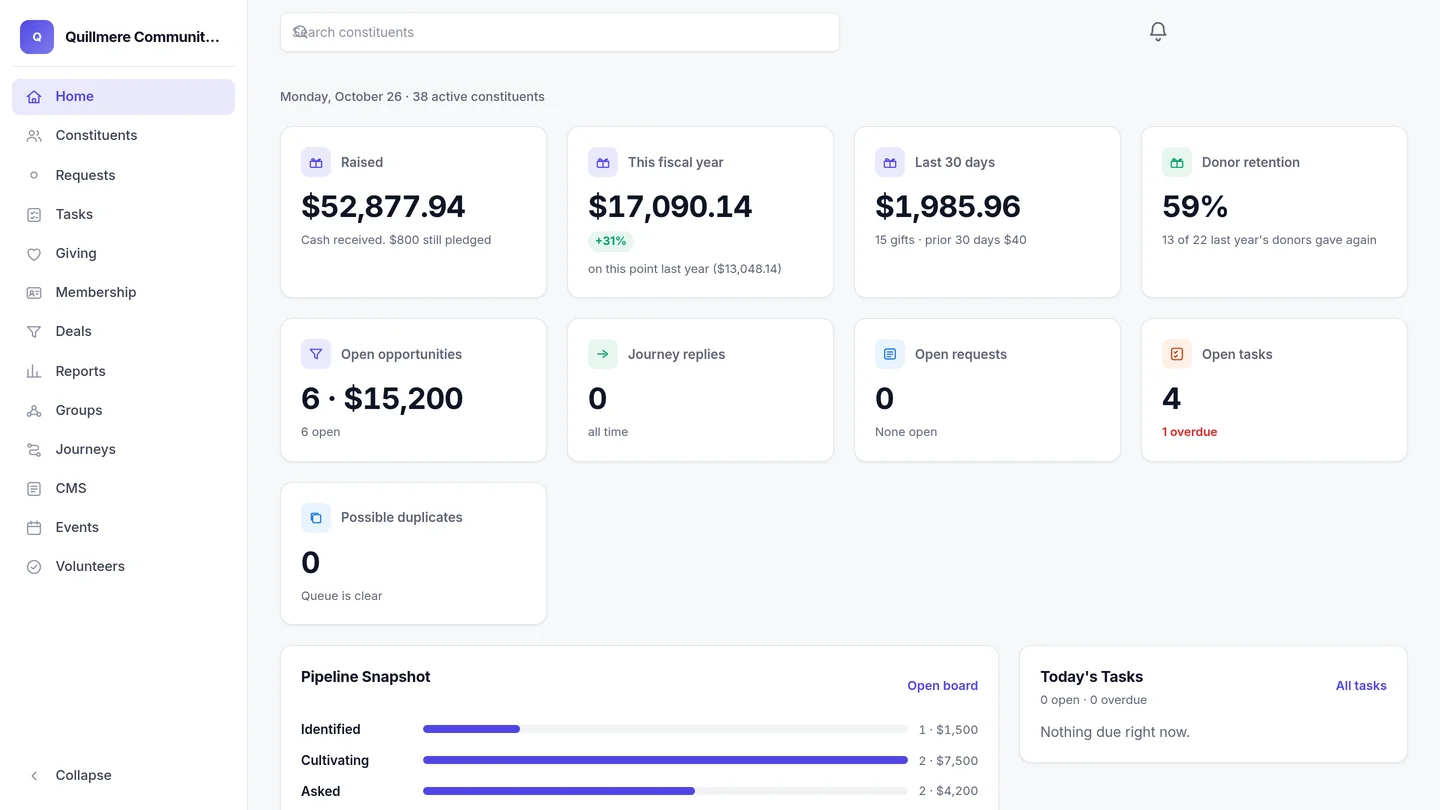Viewport: 1440px width, 810px height.
Task: Click the Possible duplicates copy icon
Action: pyautogui.click(x=316, y=517)
